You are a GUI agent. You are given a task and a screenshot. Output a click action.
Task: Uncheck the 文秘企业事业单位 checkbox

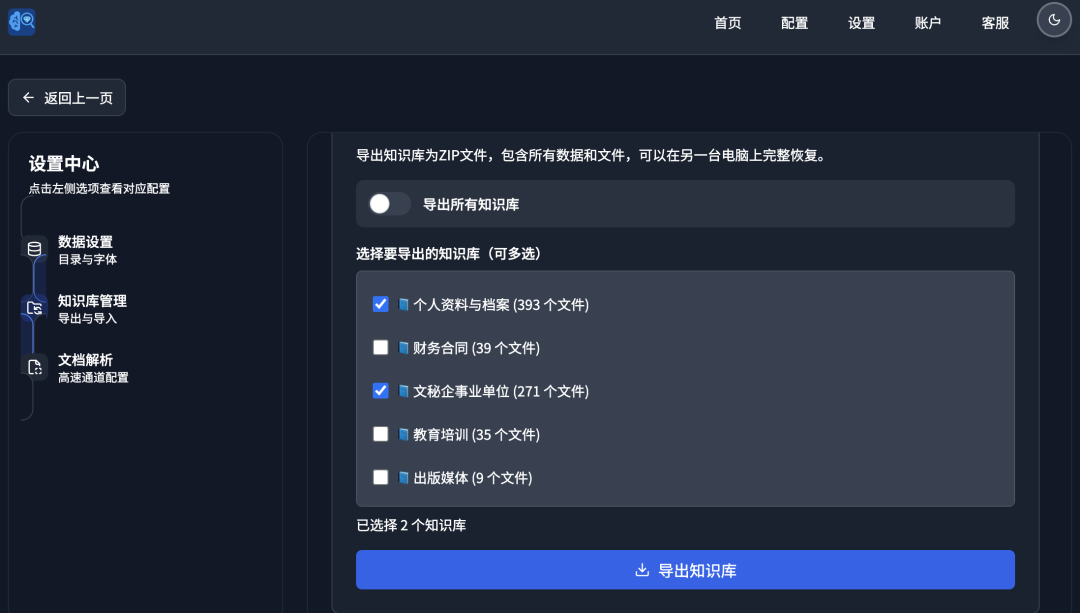[380, 390]
